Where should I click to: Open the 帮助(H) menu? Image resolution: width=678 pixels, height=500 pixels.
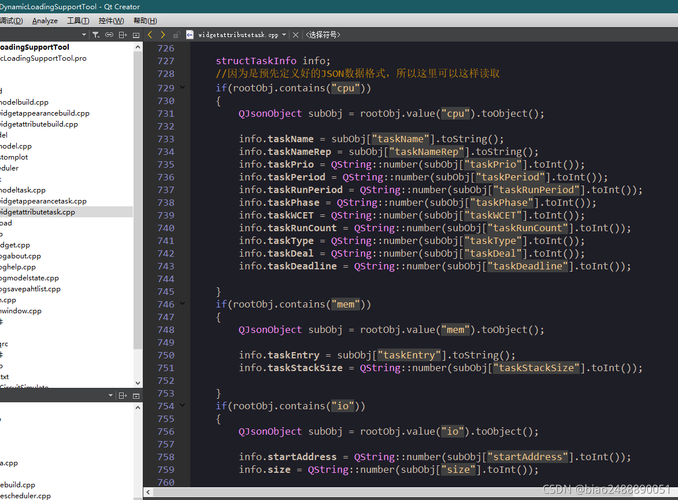(x=145, y=21)
